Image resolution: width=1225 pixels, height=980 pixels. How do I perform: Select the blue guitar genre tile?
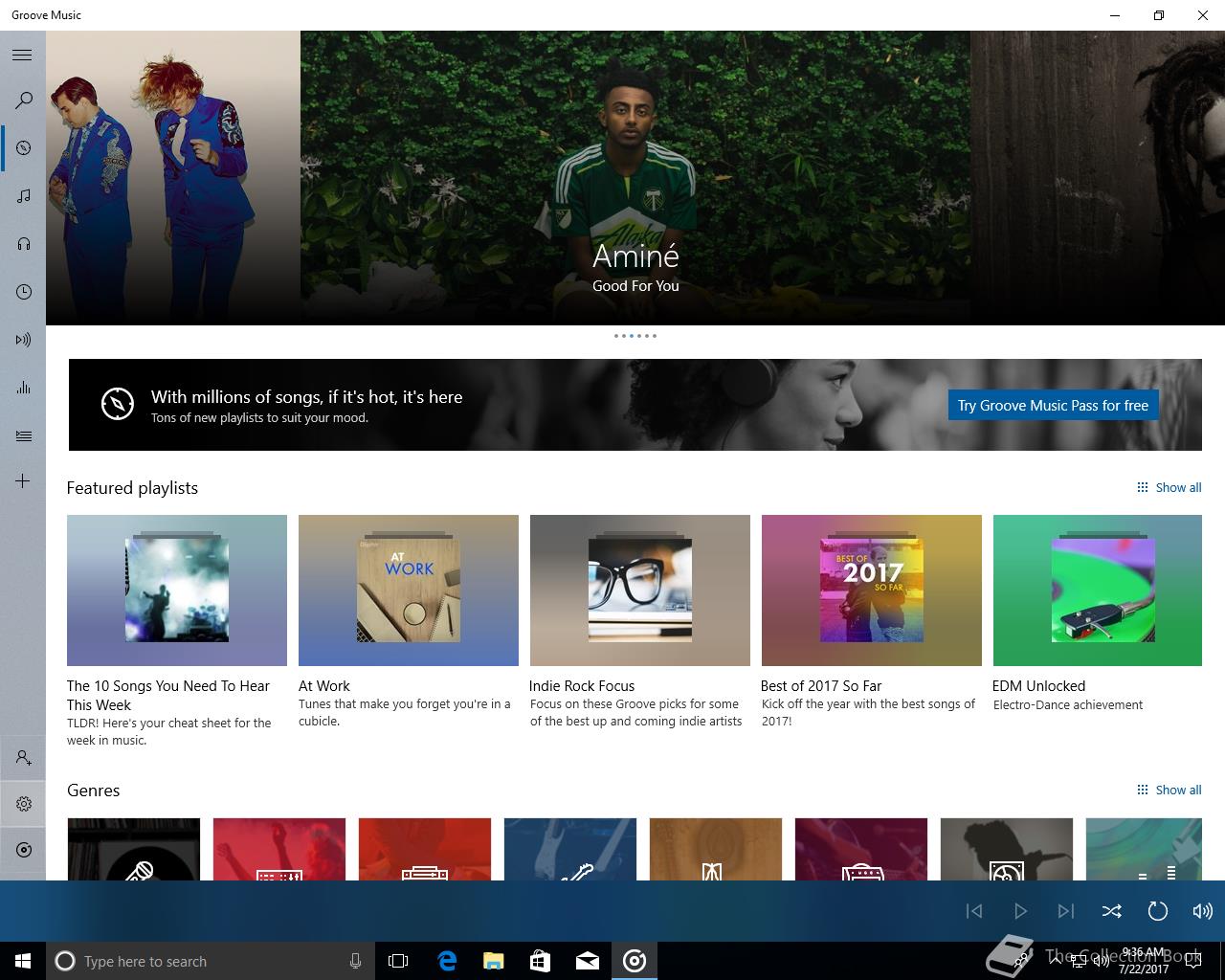click(570, 849)
